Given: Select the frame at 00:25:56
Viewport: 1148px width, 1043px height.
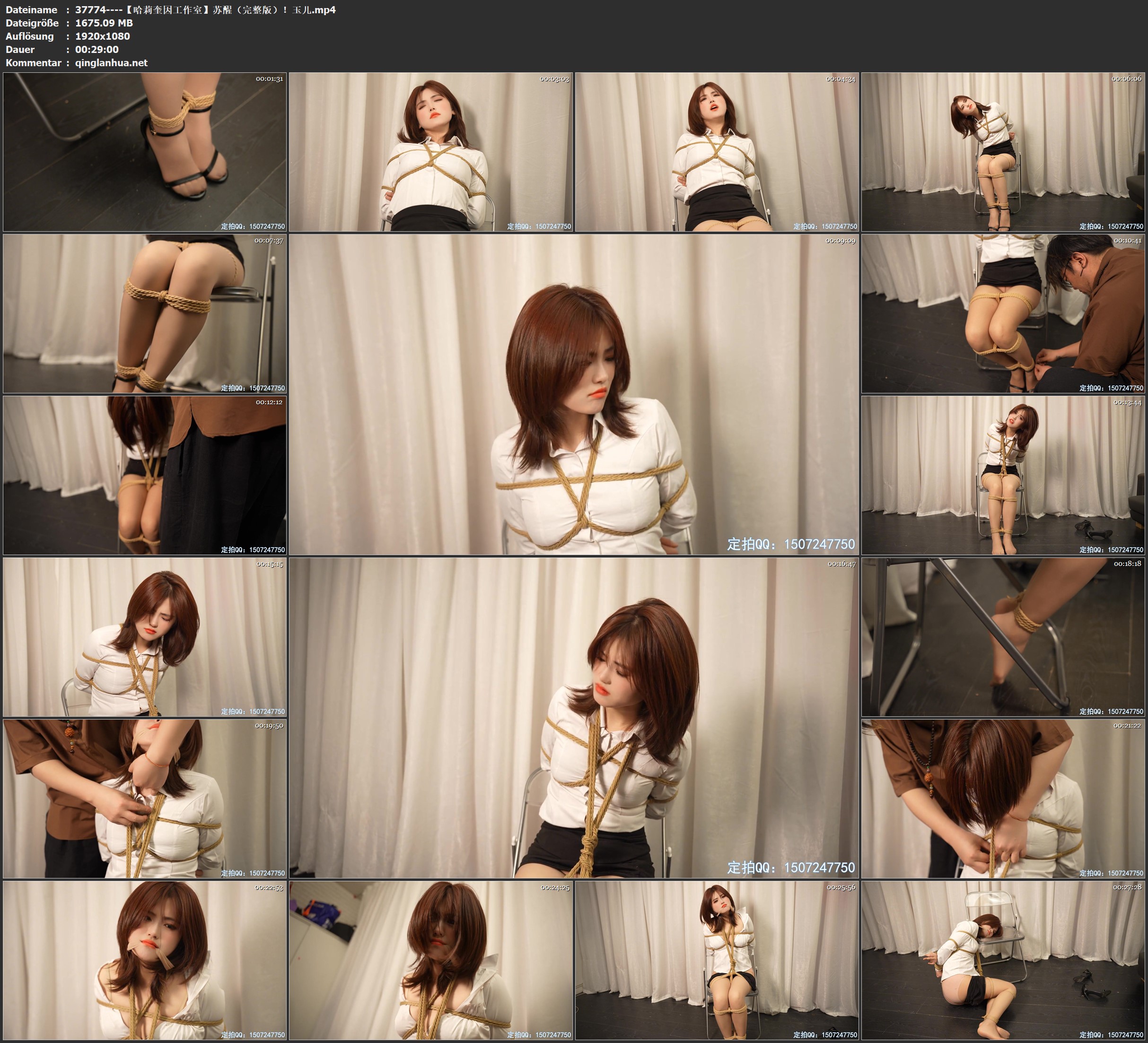Looking at the screenshot, I should point(717,960).
